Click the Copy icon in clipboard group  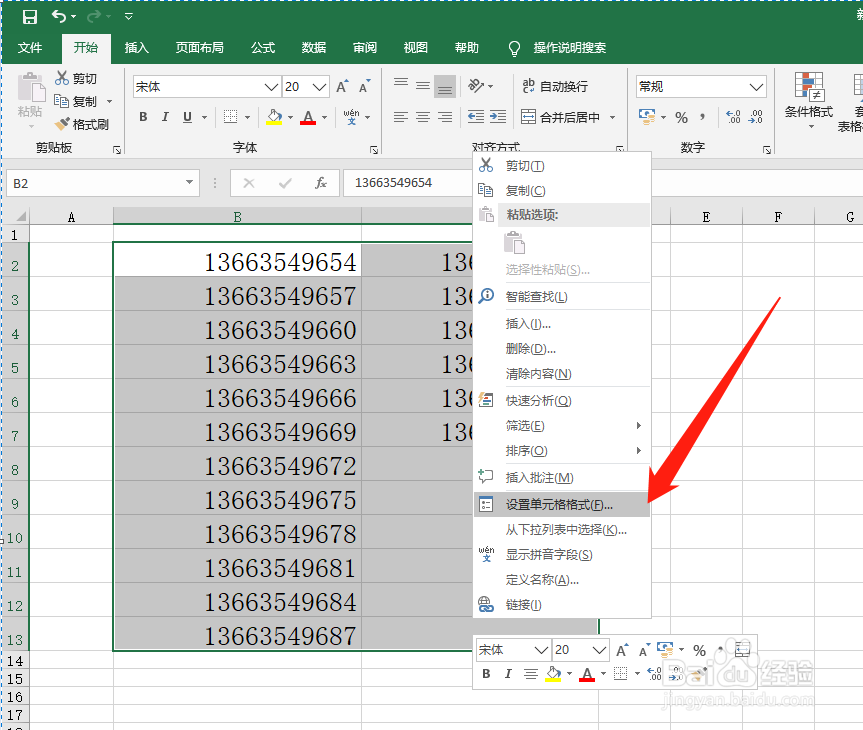coord(61,101)
